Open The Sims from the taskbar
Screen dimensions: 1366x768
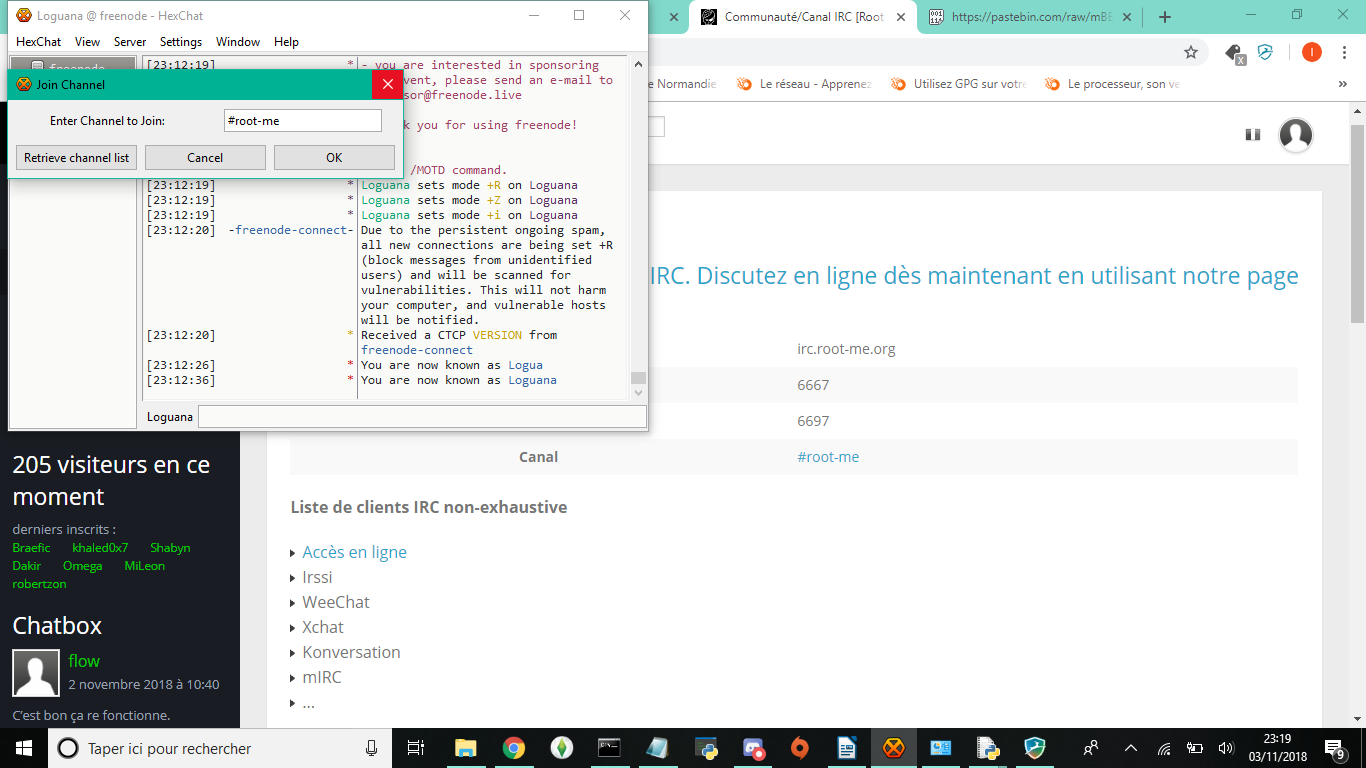click(x=561, y=748)
